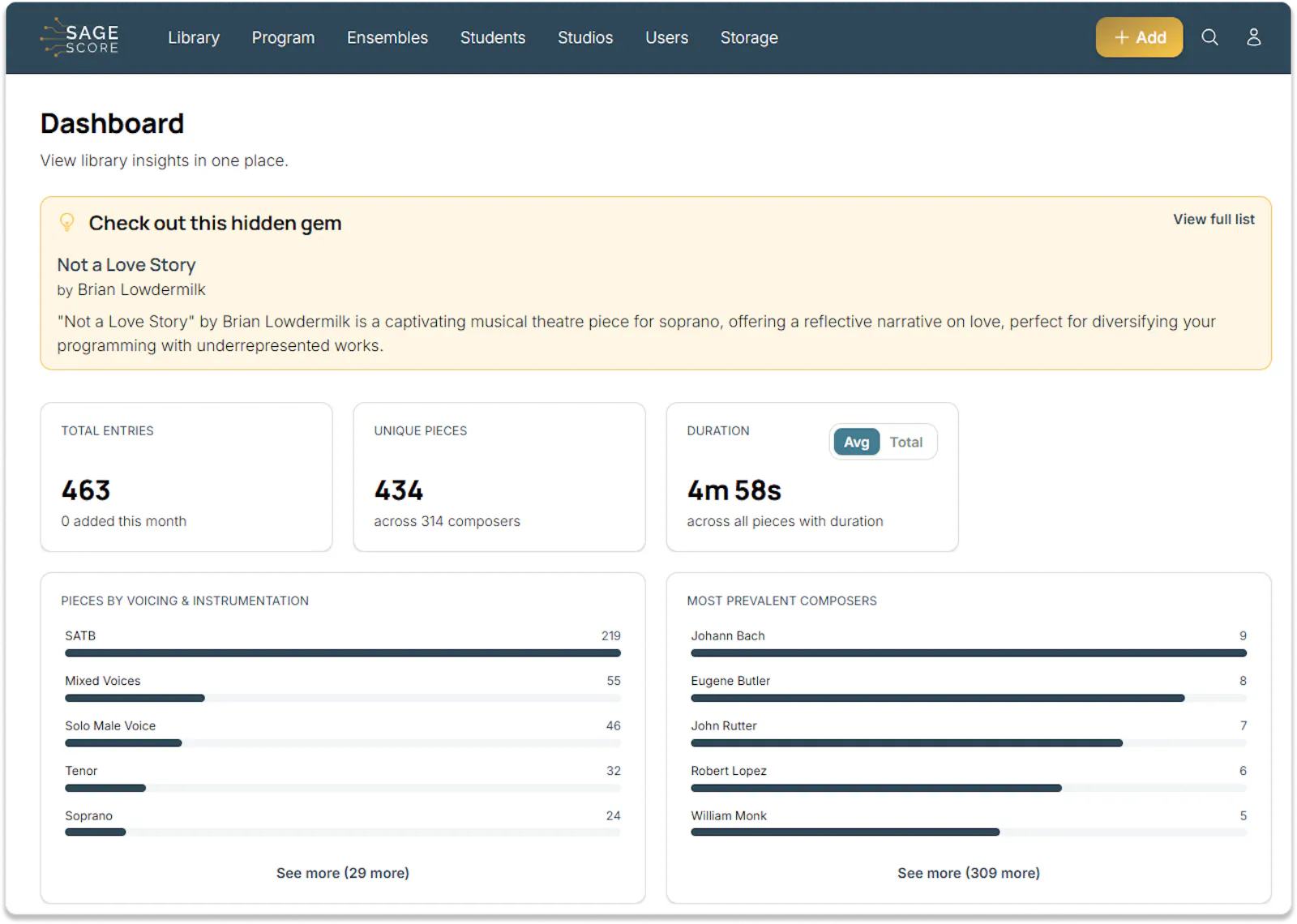This screenshot has height=924, width=1297.
Task: Select the Solo Male Voice label
Action: click(x=110, y=726)
